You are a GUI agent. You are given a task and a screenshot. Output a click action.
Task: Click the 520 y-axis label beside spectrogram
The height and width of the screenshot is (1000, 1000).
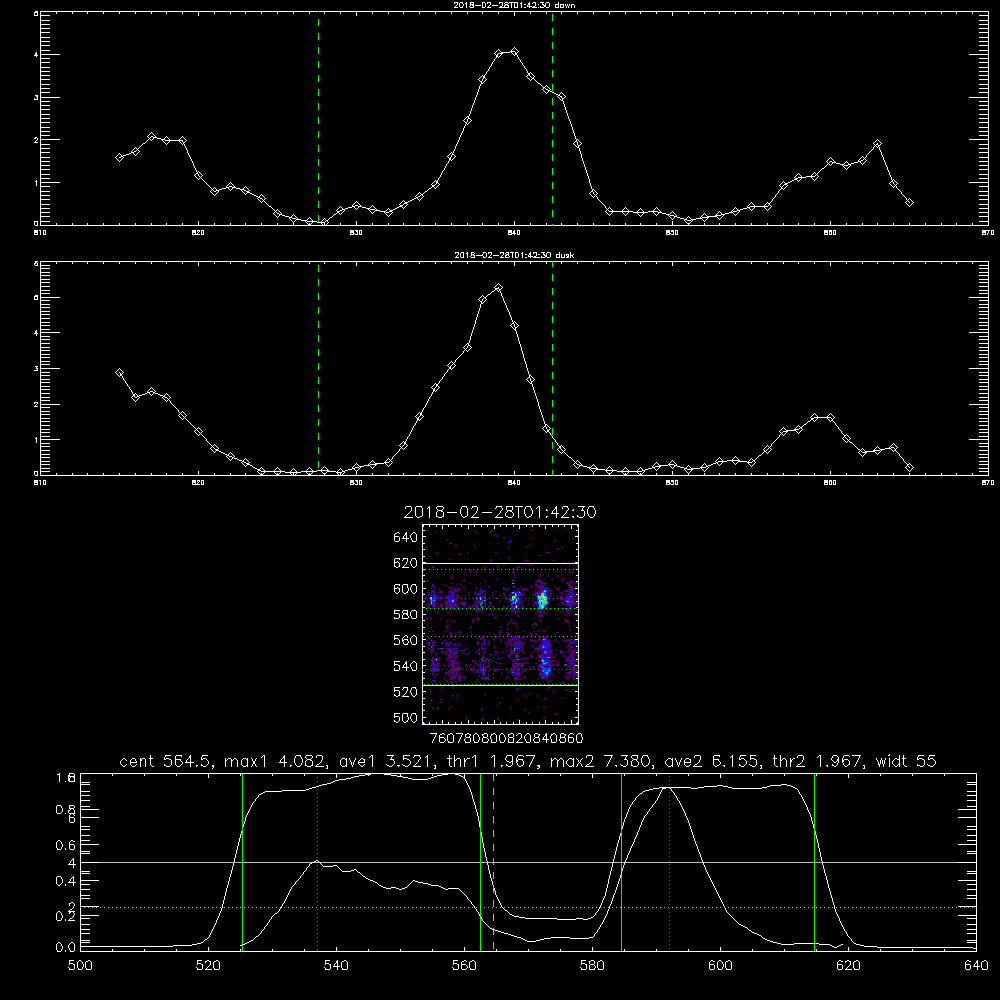[x=405, y=692]
